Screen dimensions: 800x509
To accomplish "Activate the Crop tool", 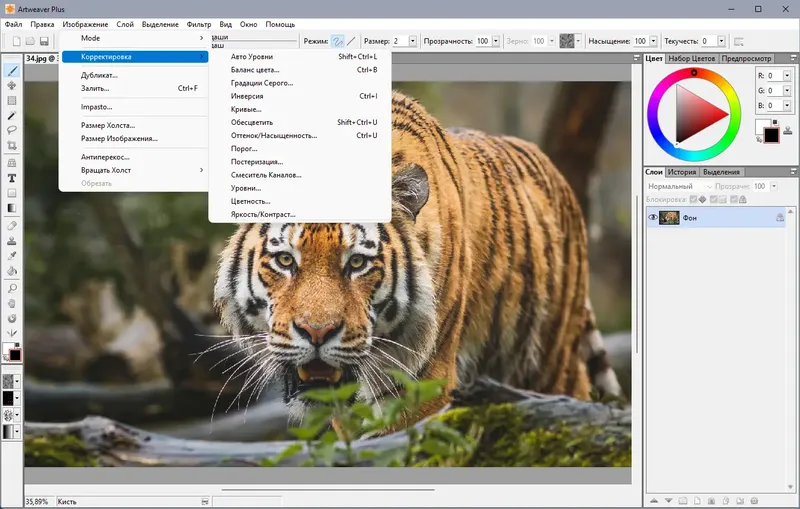I will 12,146.
